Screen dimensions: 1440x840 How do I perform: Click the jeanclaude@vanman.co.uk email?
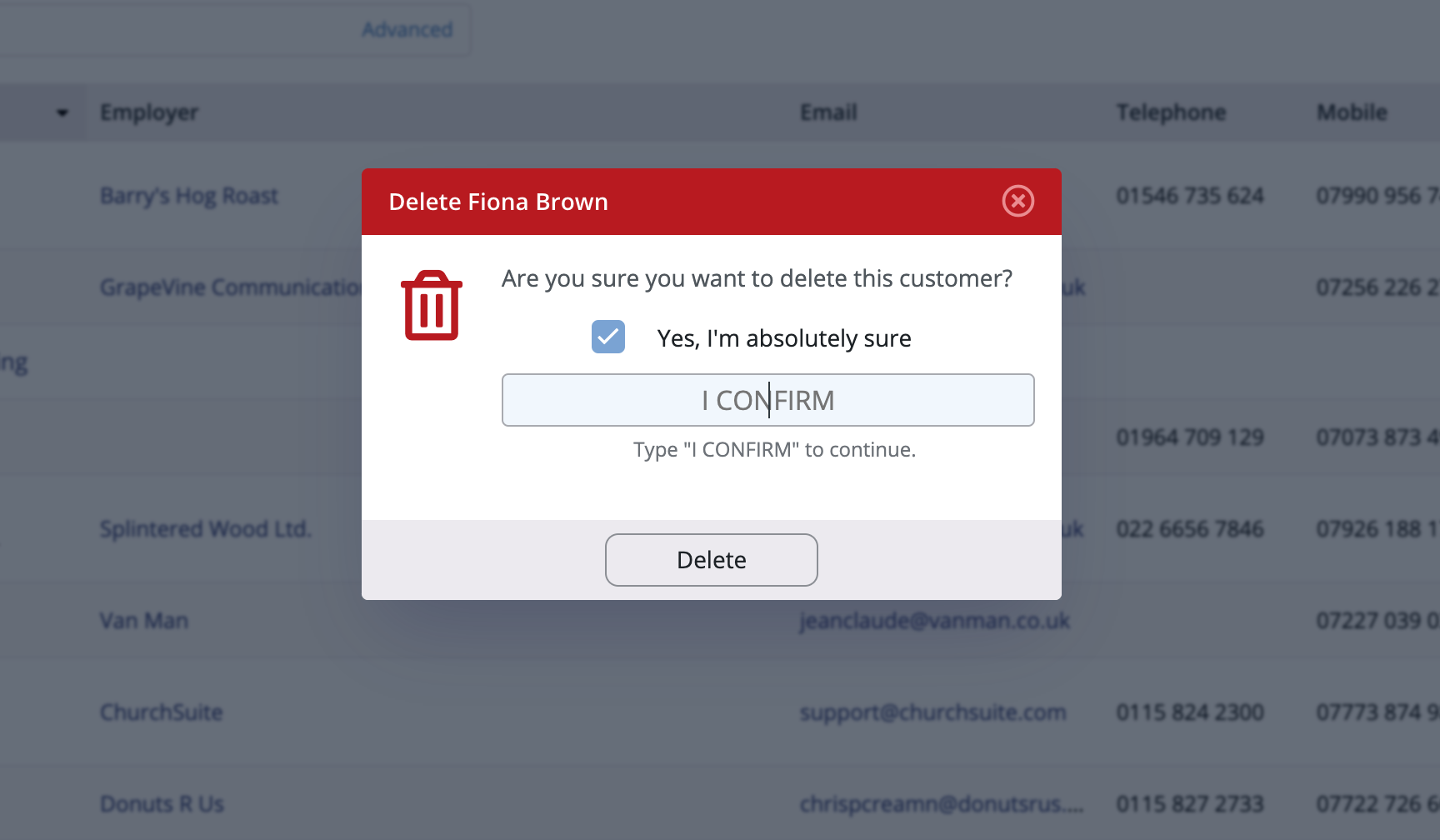pos(935,621)
